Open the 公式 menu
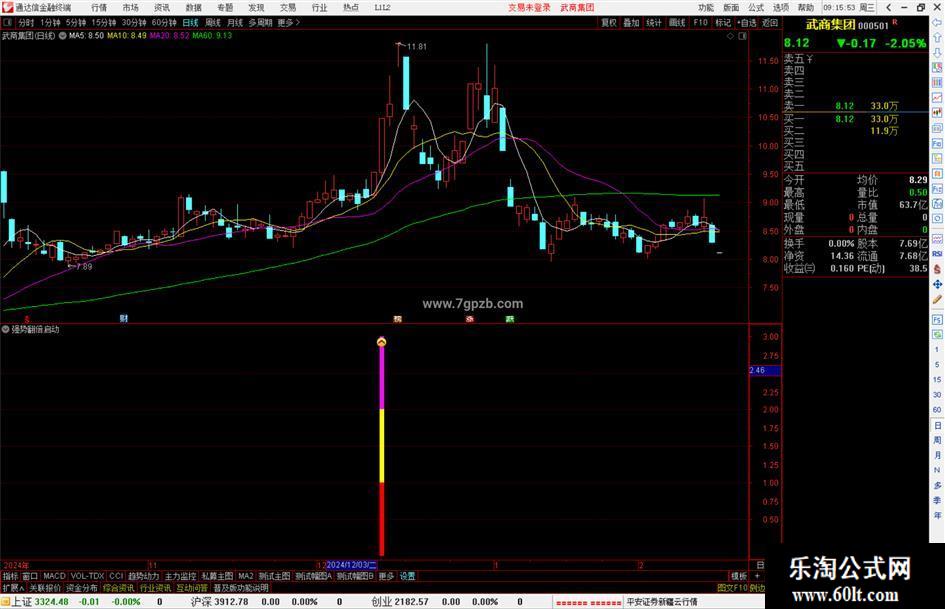The image size is (945, 609). (x=756, y=7)
